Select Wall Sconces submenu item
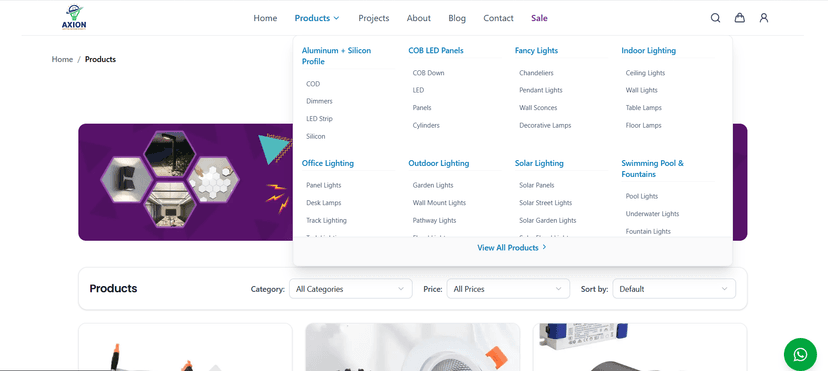 [538, 108]
